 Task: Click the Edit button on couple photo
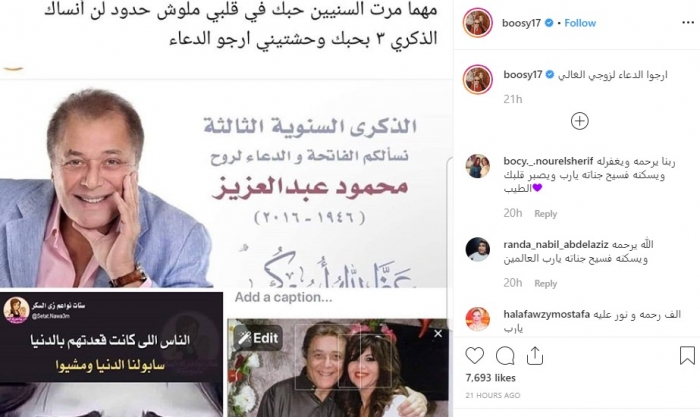click(x=258, y=338)
